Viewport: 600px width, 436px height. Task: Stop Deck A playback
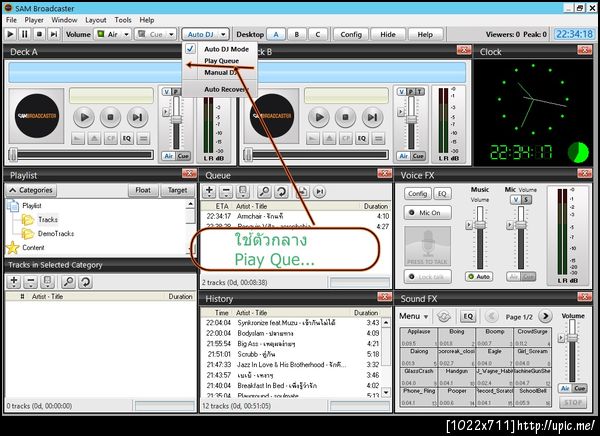pyautogui.click(x=110, y=117)
